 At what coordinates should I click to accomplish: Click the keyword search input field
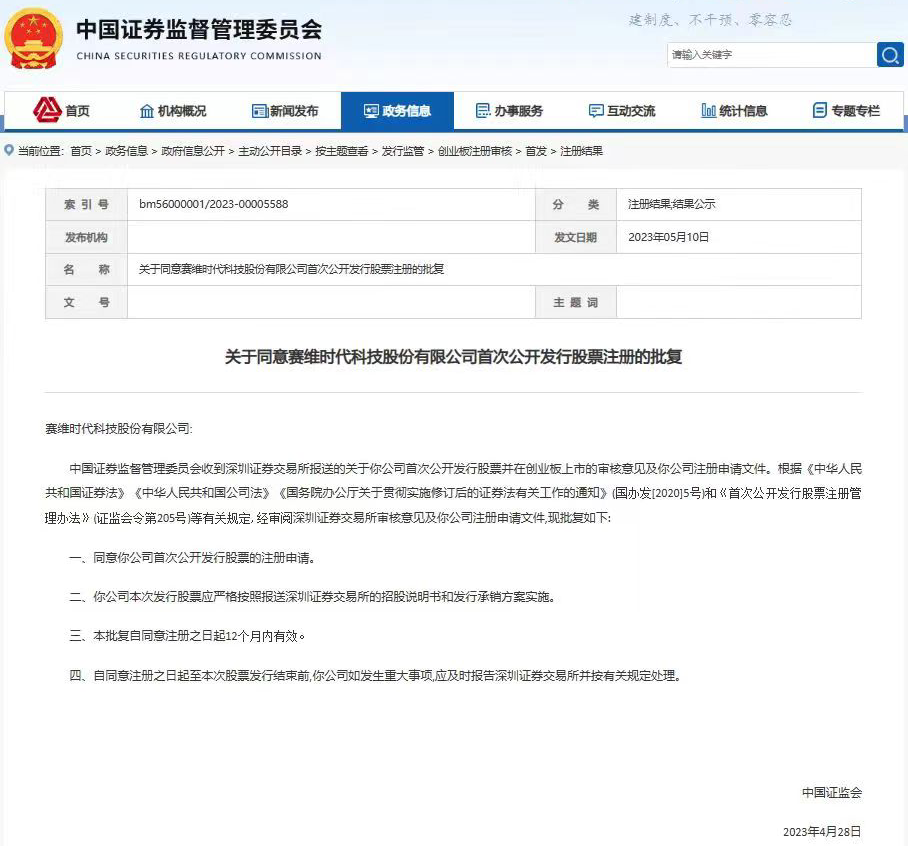click(x=770, y=55)
